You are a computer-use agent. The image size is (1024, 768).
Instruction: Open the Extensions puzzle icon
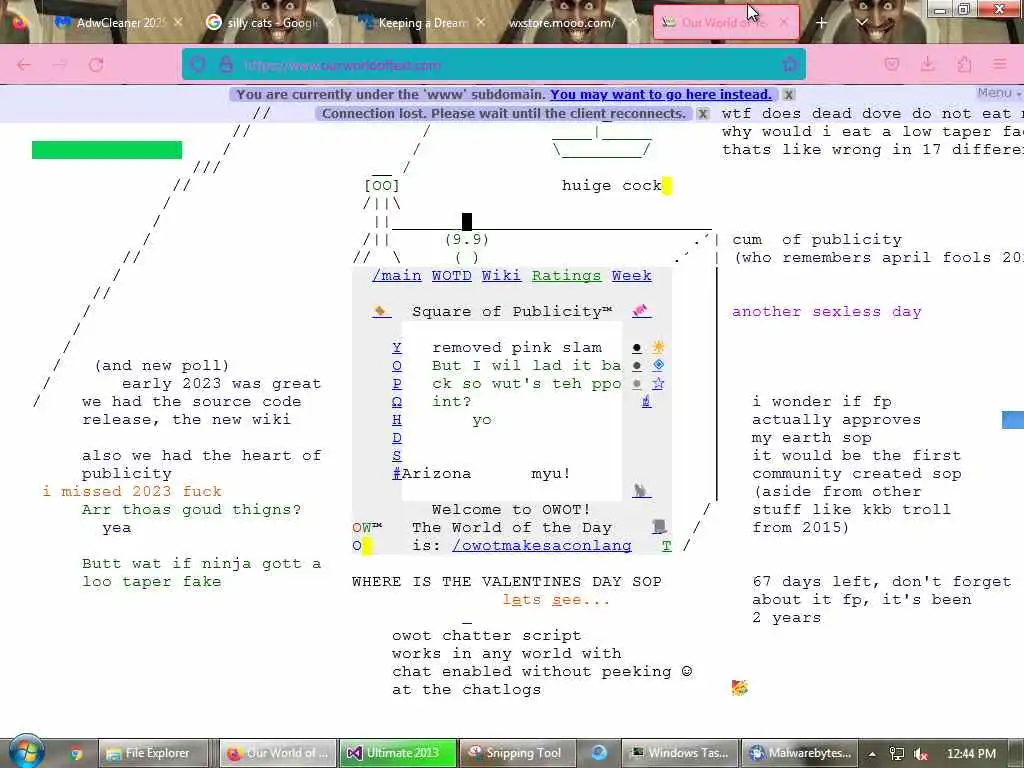click(965, 64)
